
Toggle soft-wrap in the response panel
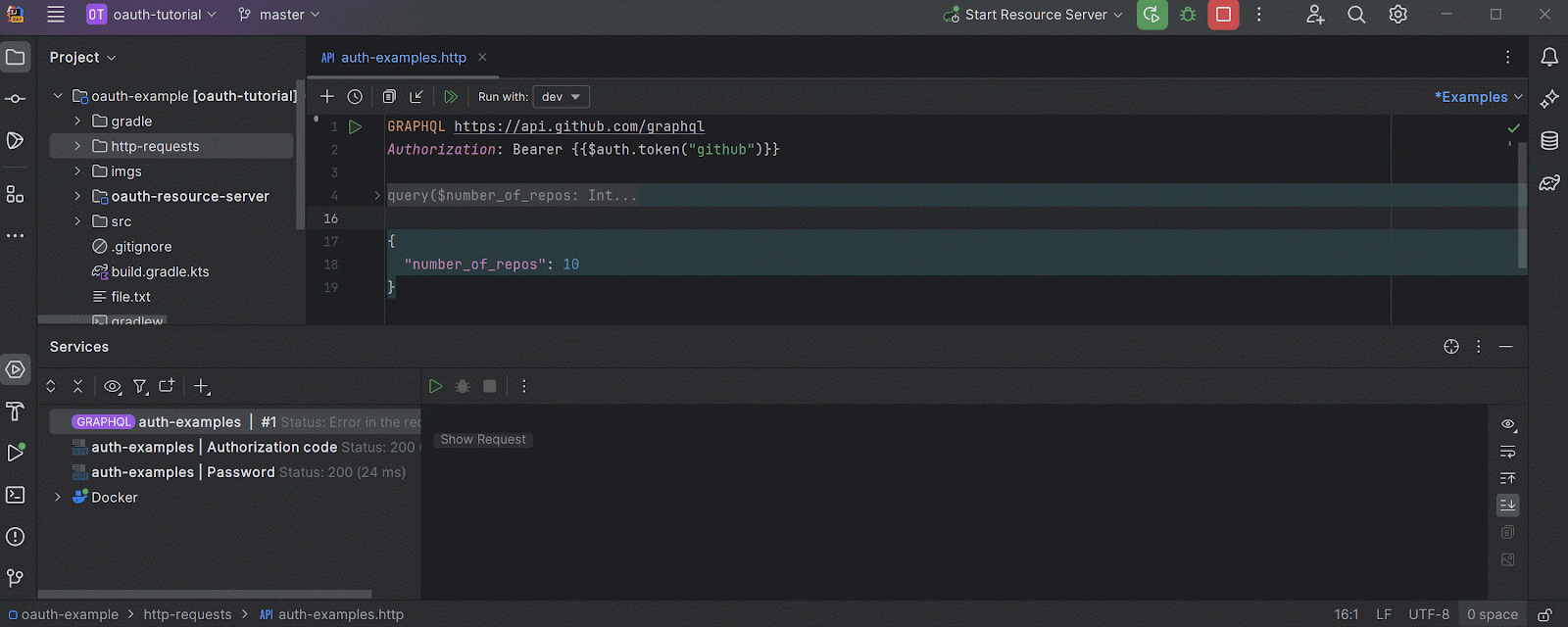pyautogui.click(x=1508, y=452)
